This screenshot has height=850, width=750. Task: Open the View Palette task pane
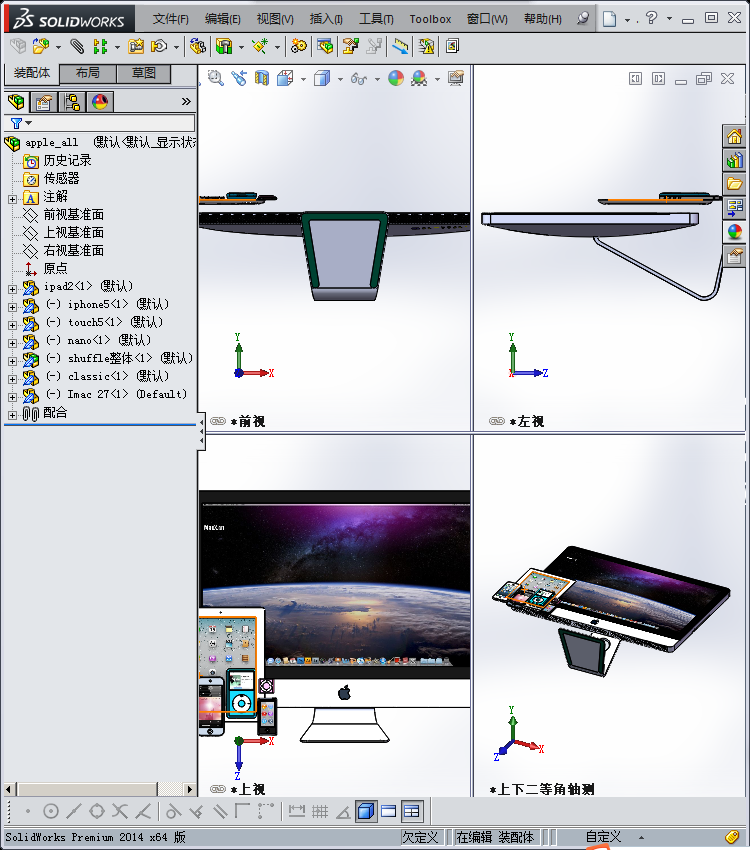[735, 208]
